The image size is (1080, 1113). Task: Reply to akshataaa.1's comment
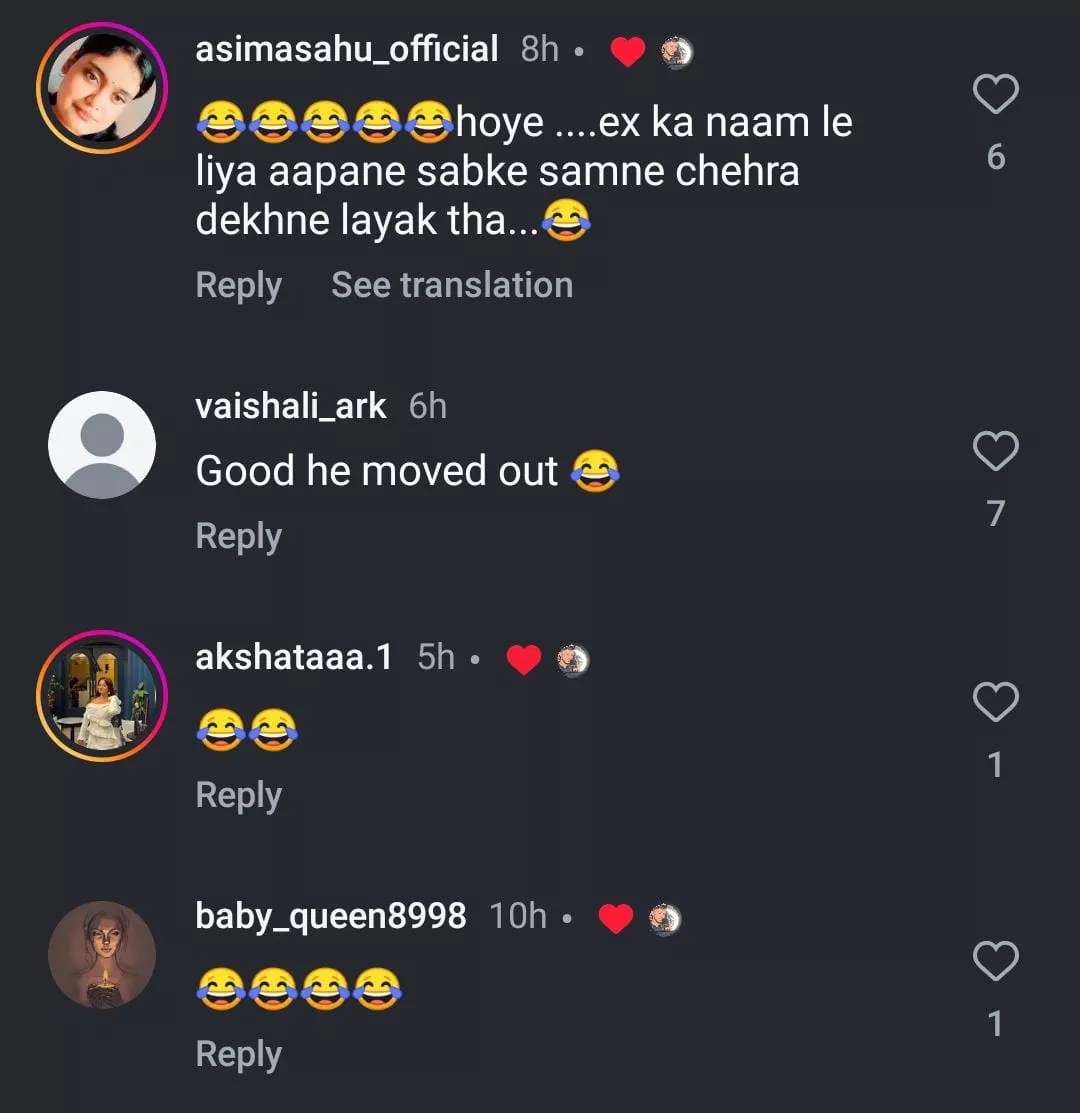(238, 795)
